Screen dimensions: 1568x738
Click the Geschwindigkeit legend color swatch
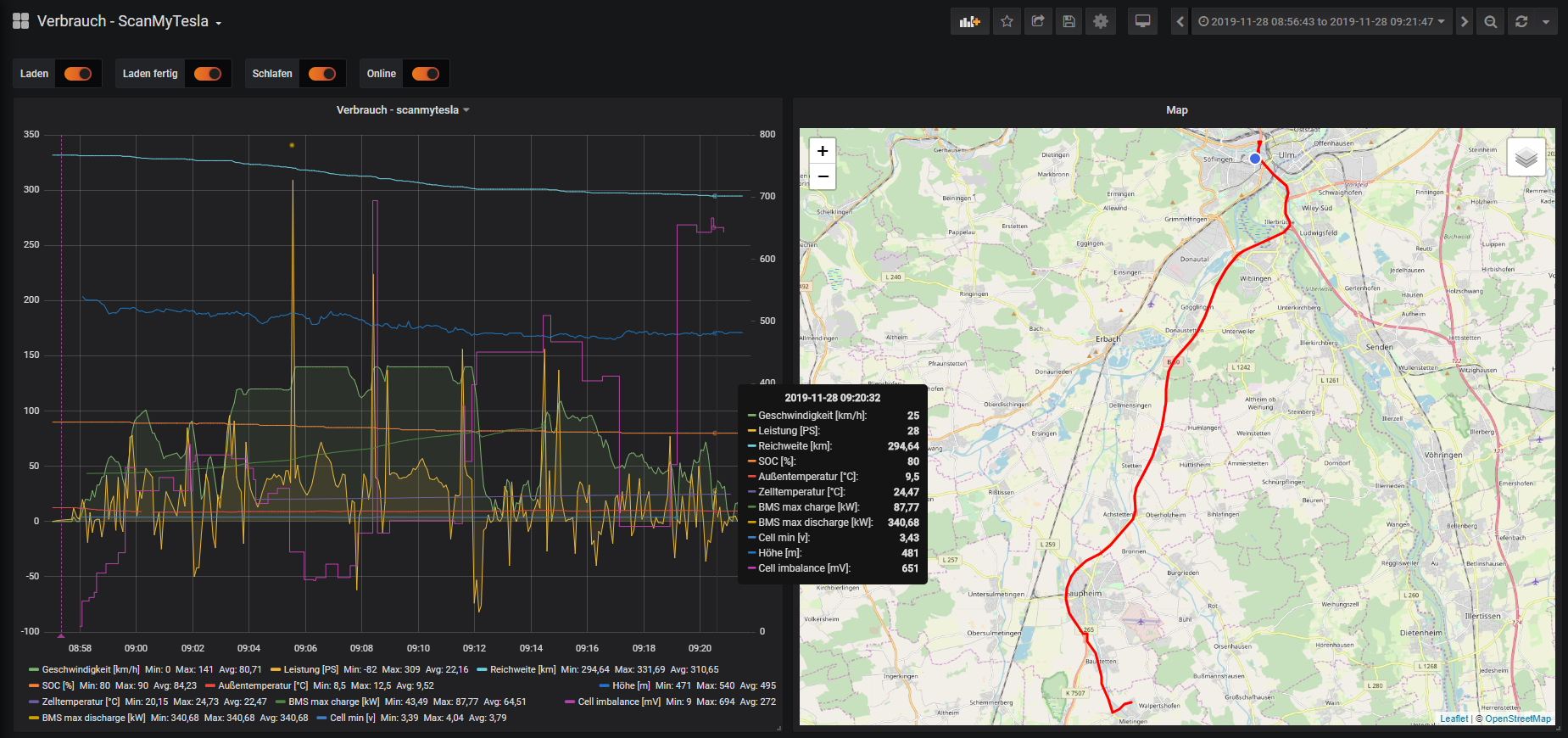[34, 669]
